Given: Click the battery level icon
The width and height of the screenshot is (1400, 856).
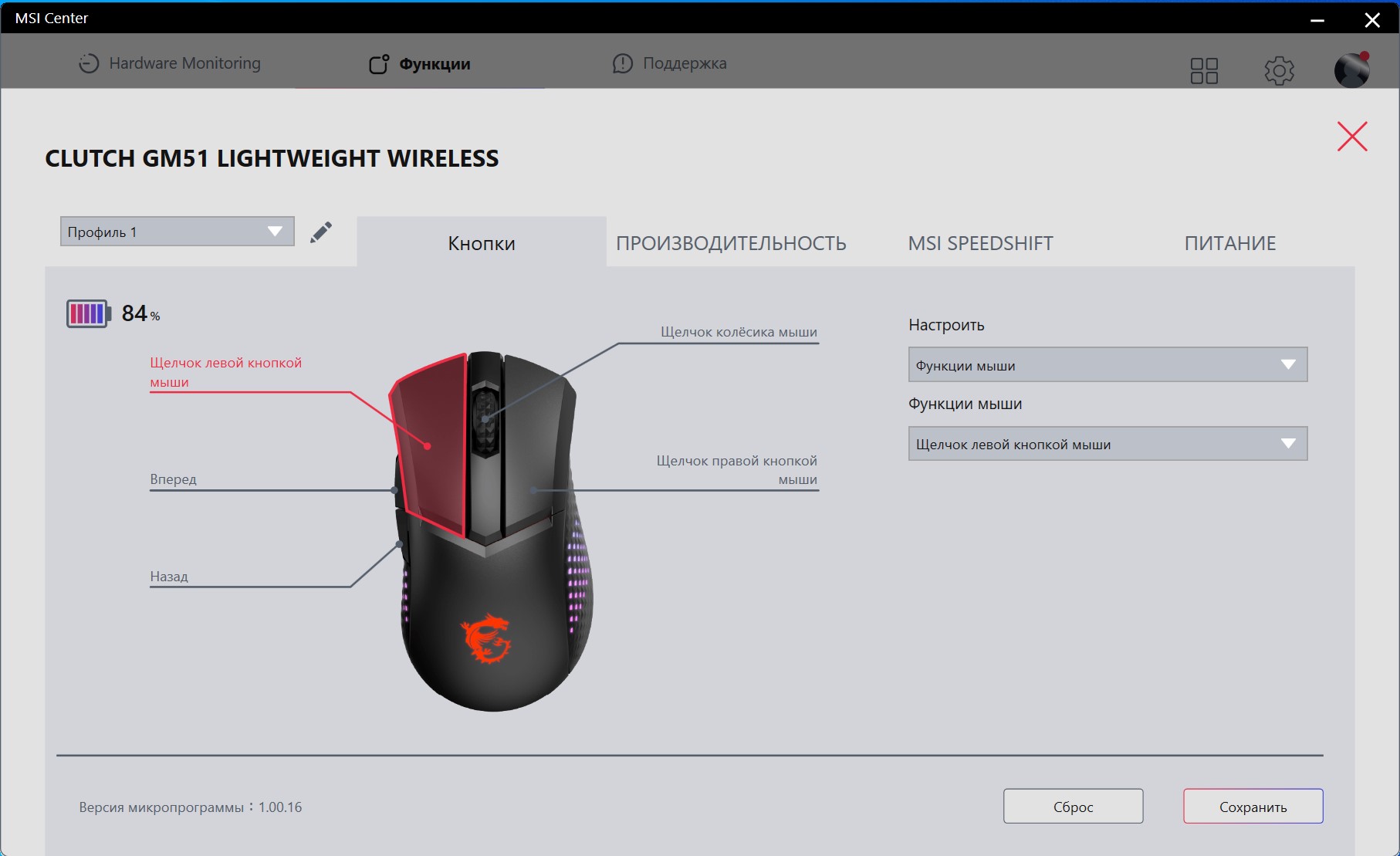Looking at the screenshot, I should (x=88, y=314).
